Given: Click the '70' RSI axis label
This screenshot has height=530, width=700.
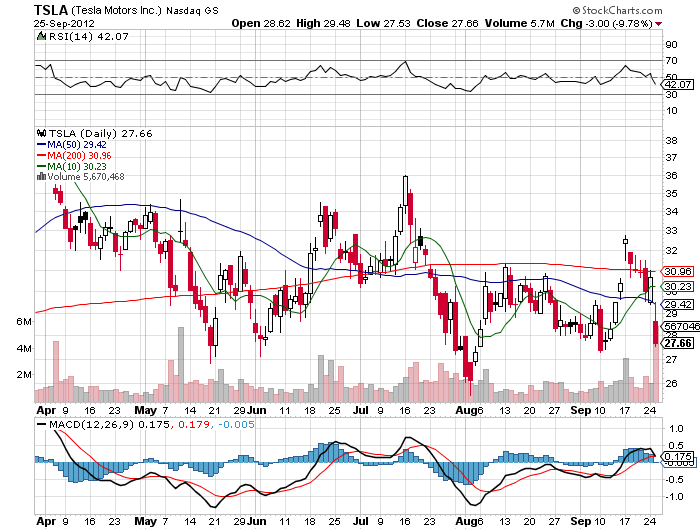Looking at the screenshot, I should [x=671, y=60].
